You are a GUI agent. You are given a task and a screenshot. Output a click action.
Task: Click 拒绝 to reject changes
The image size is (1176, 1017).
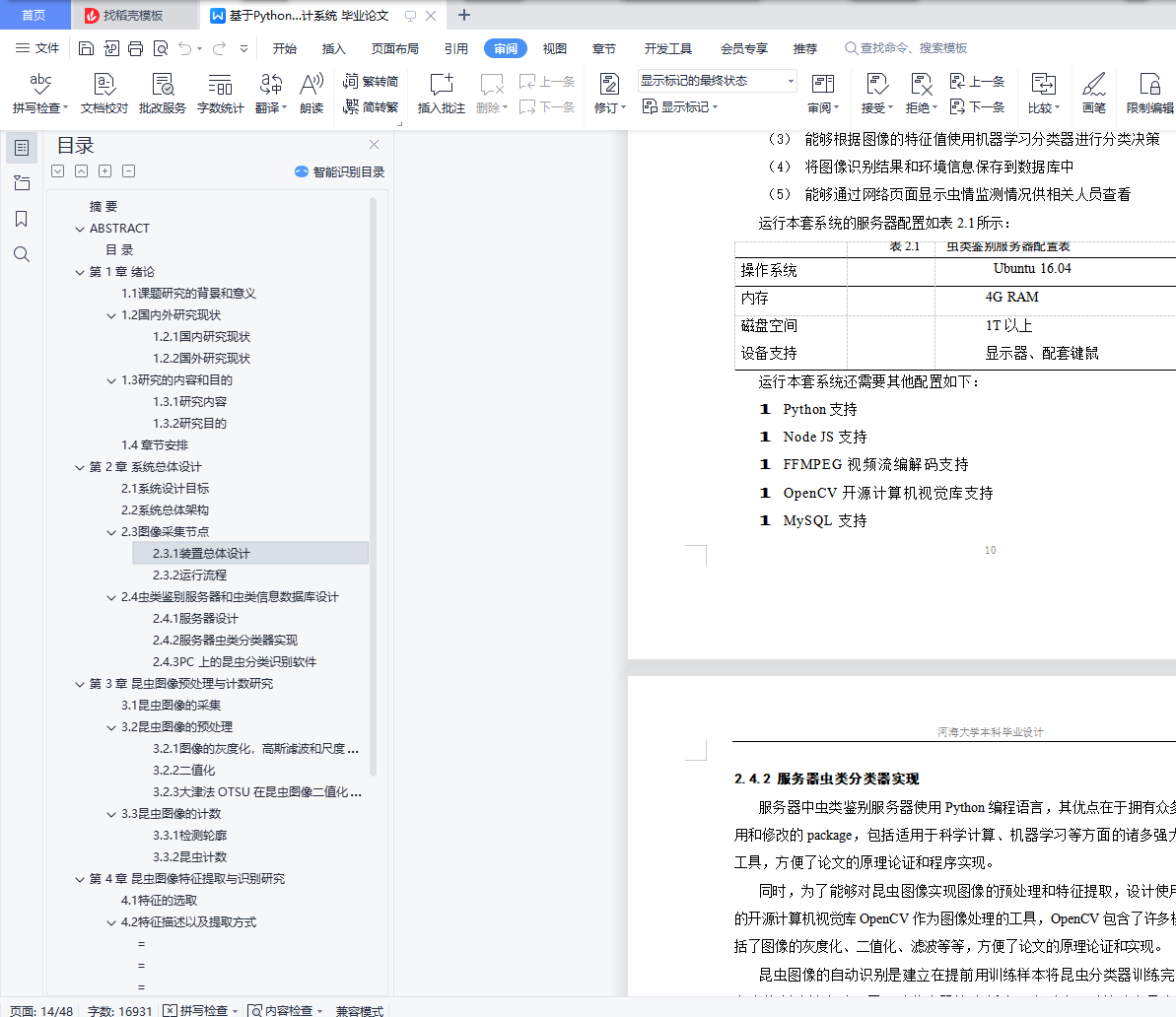pyautogui.click(x=921, y=94)
